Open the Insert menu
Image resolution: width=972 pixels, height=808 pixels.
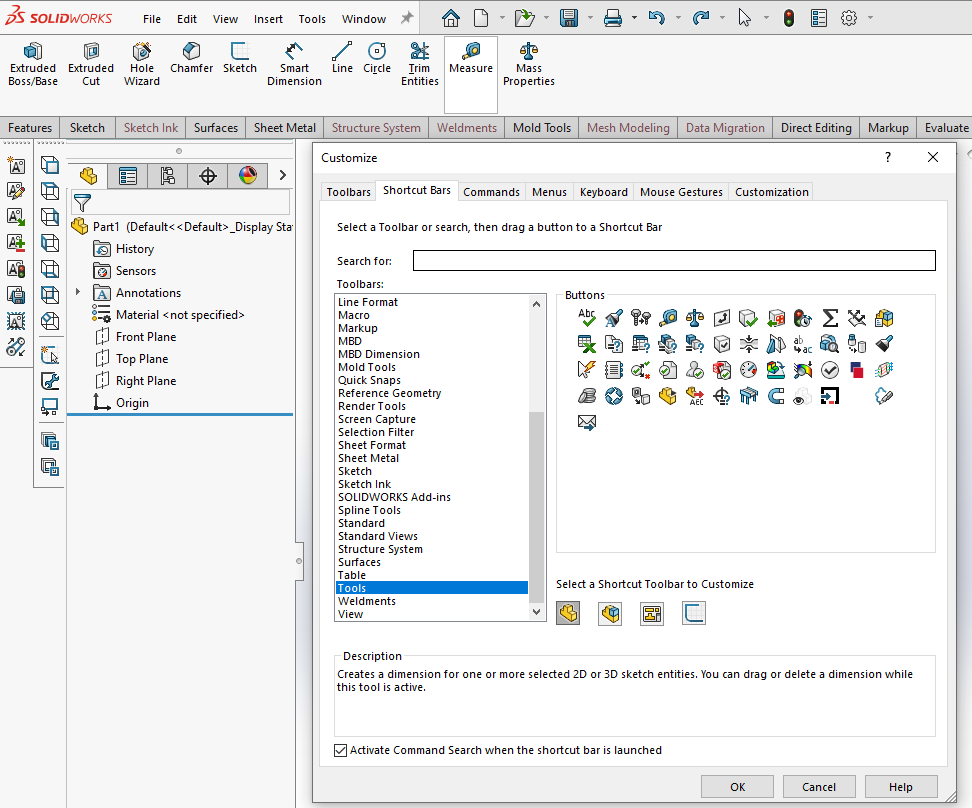[268, 19]
